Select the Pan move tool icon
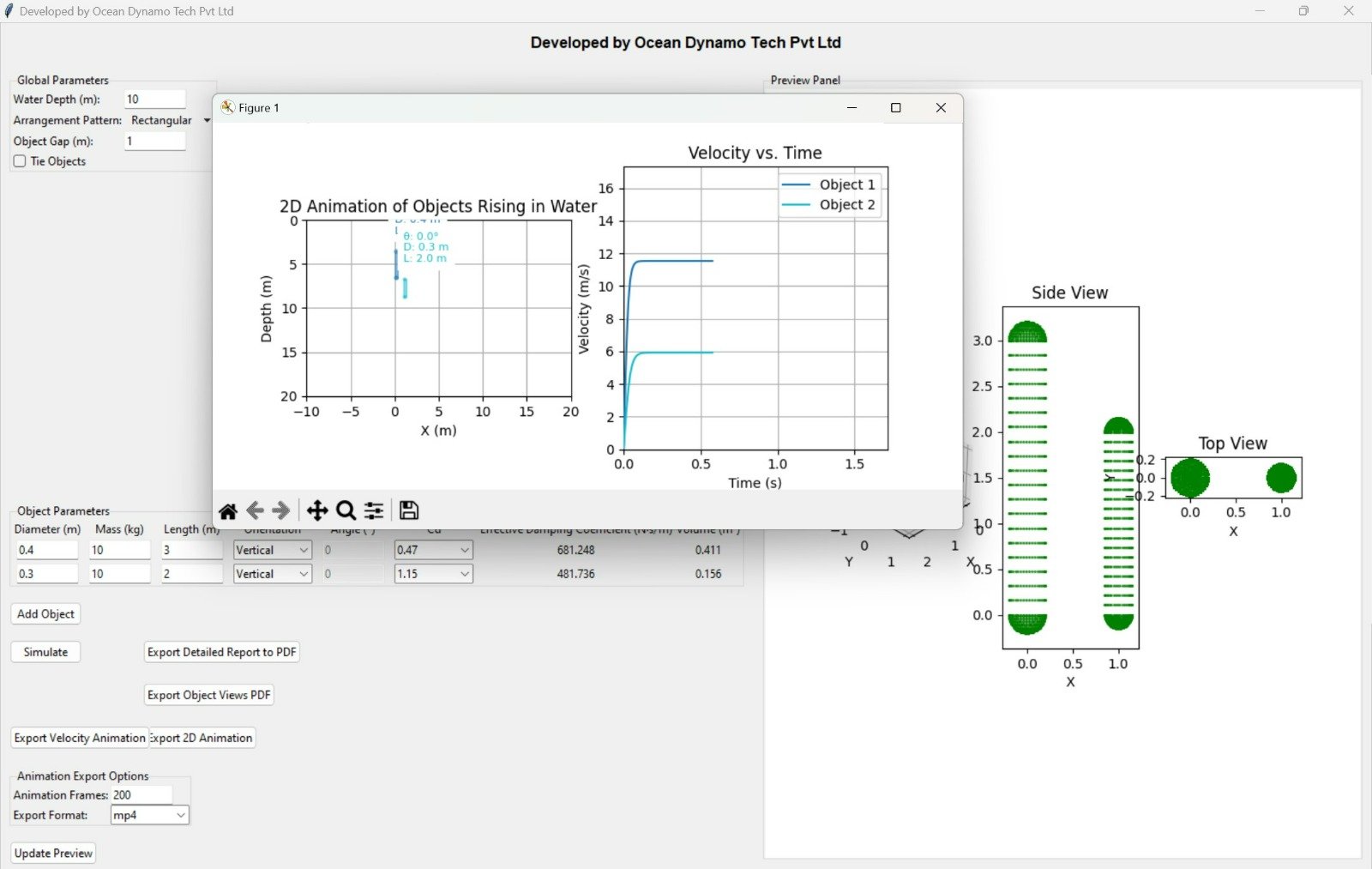The width and height of the screenshot is (1372, 869). (317, 511)
